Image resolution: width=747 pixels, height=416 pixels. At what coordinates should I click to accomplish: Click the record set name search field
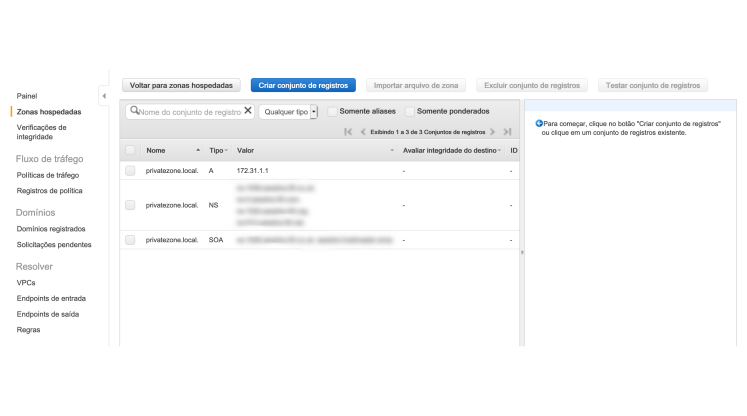pyautogui.click(x=188, y=112)
